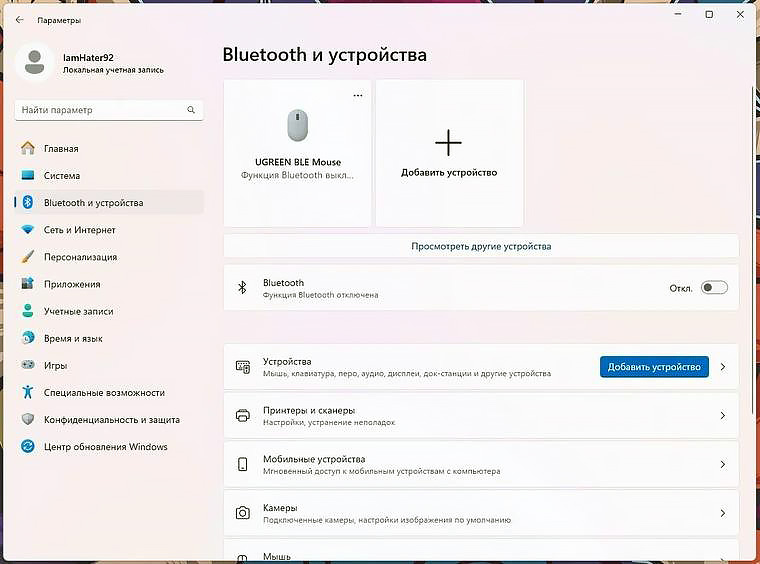
Task: Click the UGREEN BLE Mouse name
Action: click(298, 162)
